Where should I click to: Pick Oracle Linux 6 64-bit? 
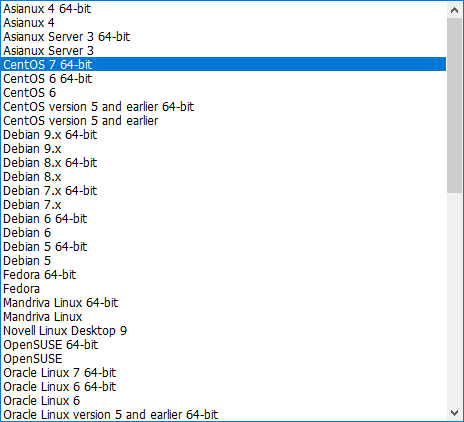point(223,387)
